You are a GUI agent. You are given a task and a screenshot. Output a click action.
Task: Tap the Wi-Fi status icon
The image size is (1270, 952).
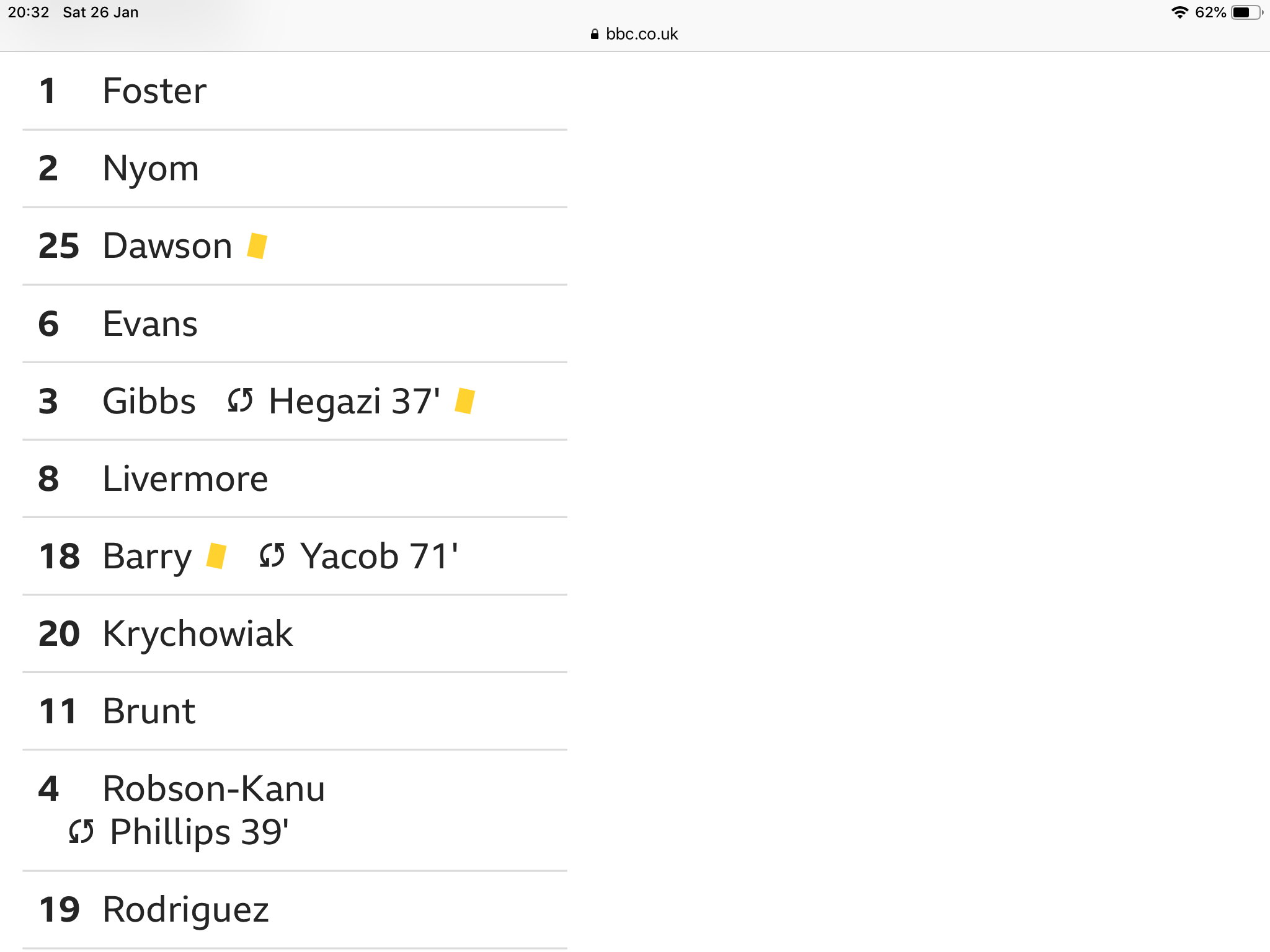tap(1179, 12)
